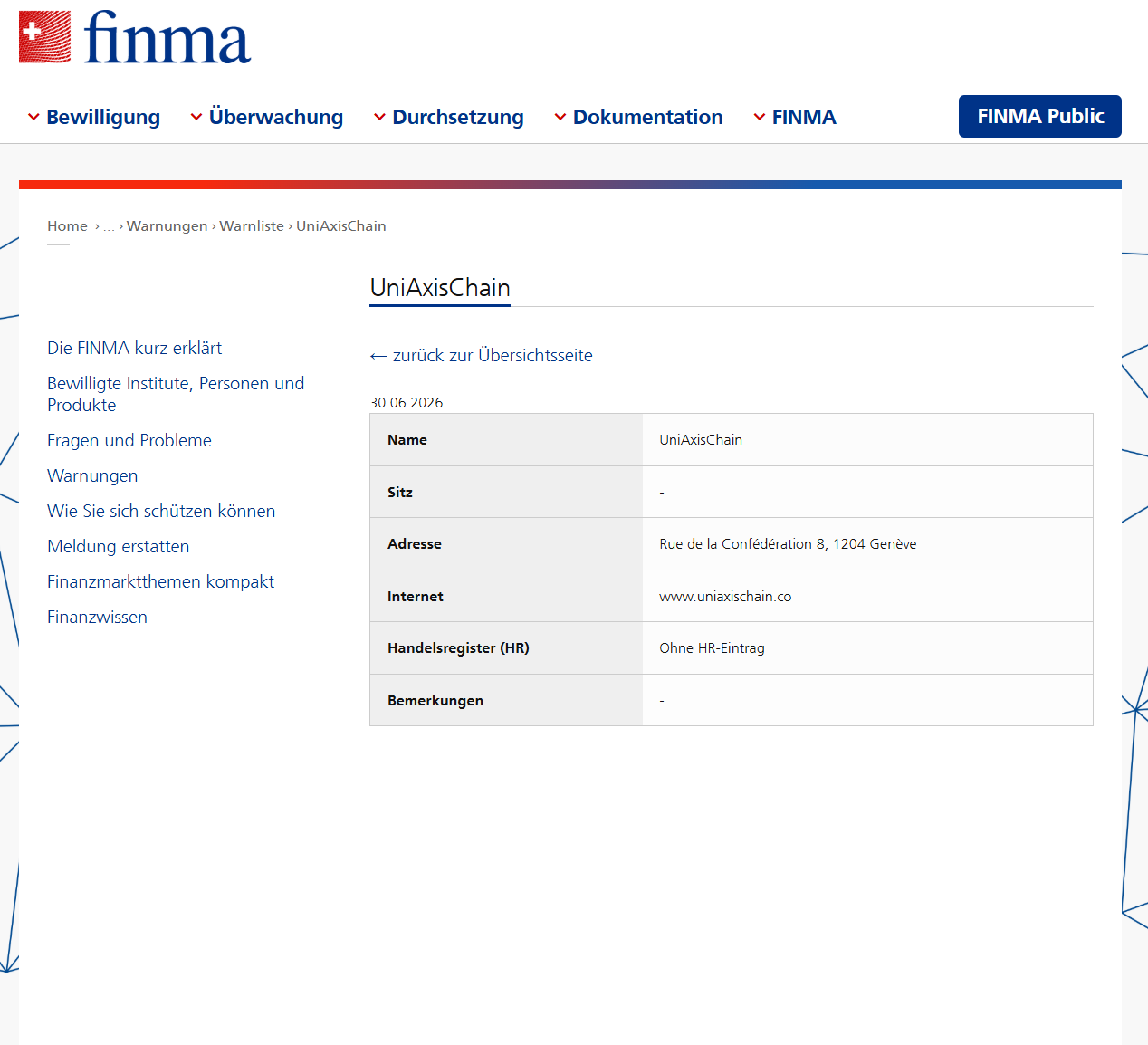Select the date 30.06.2026
Screen dimensions: 1148x1045
[407, 402]
